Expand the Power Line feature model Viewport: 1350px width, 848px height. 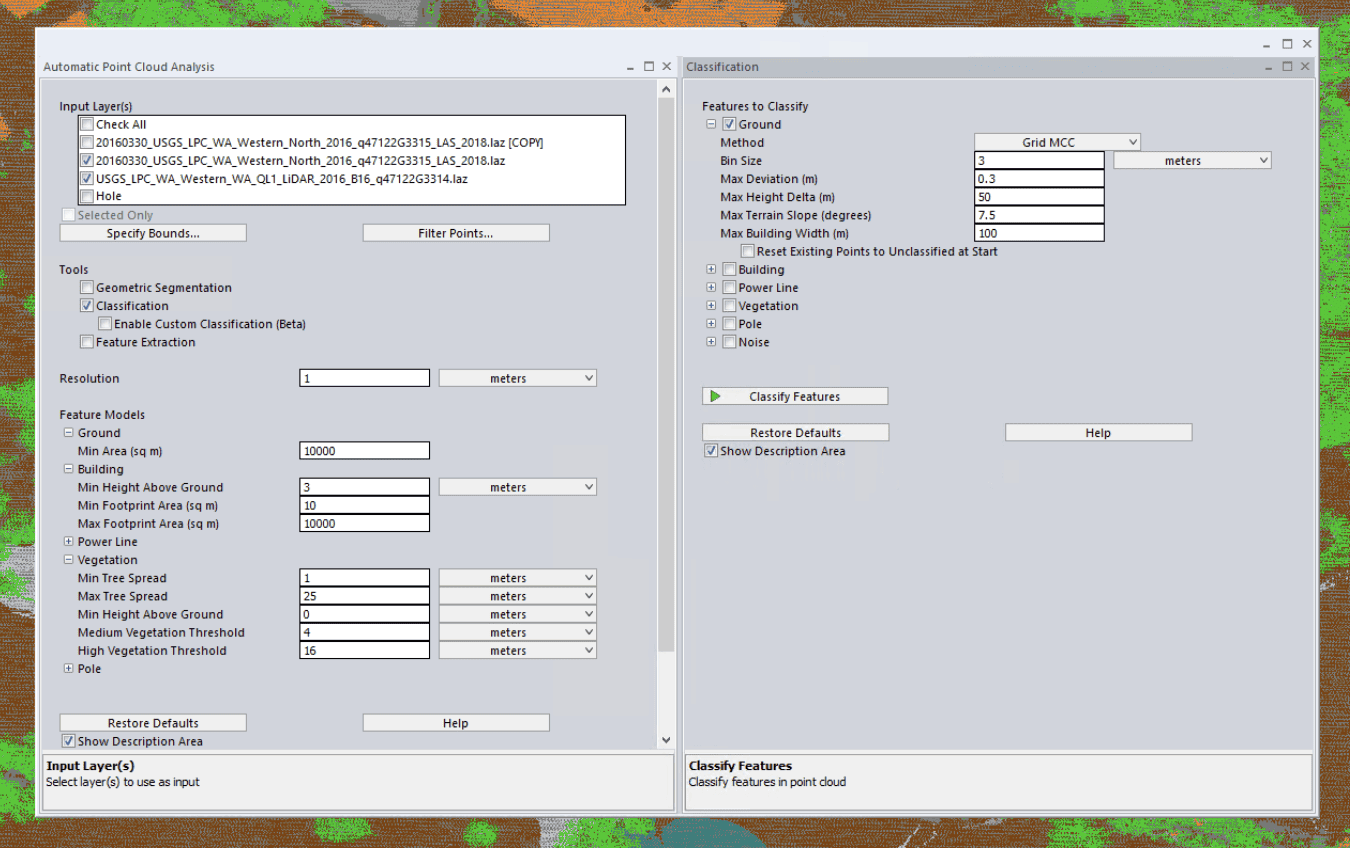[69, 541]
